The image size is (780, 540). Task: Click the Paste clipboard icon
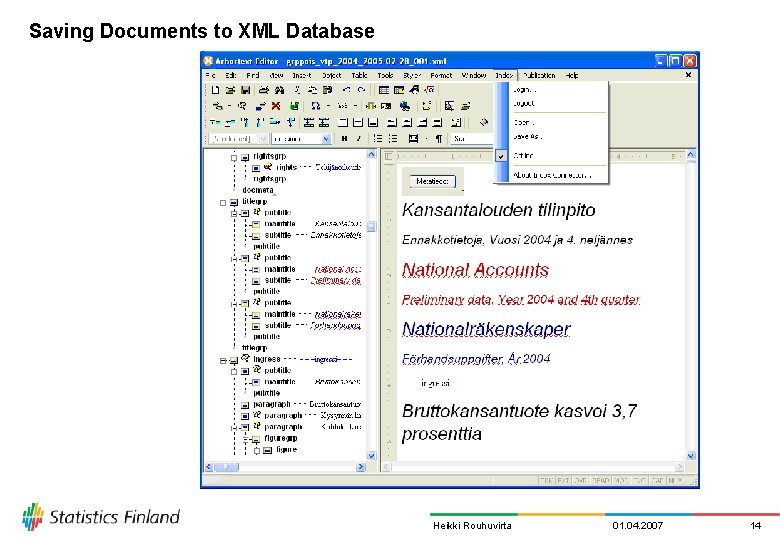point(327,90)
